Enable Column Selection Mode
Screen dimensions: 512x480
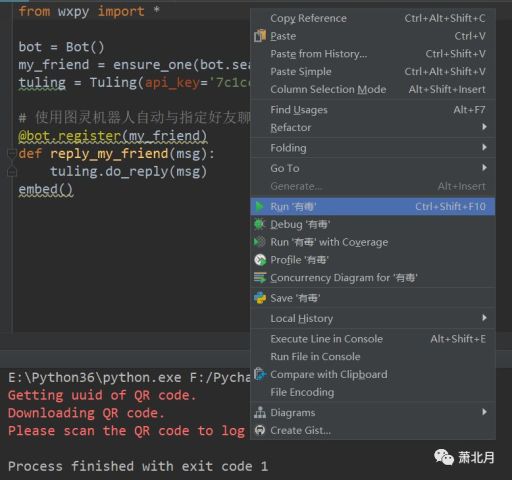click(x=373, y=89)
